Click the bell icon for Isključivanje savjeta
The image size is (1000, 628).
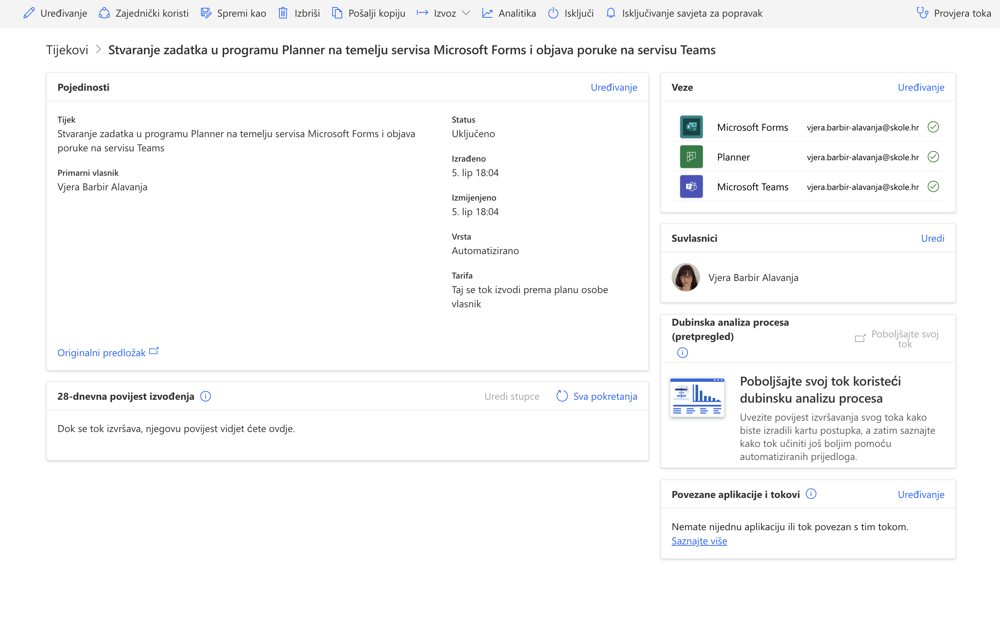[x=611, y=13]
